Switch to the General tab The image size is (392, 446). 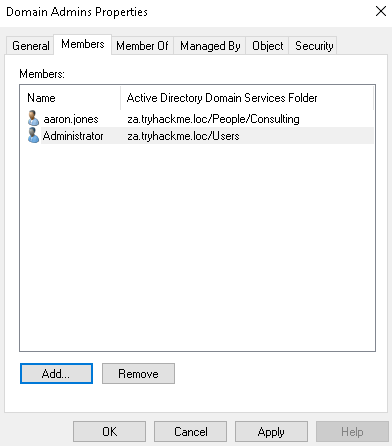click(31, 46)
